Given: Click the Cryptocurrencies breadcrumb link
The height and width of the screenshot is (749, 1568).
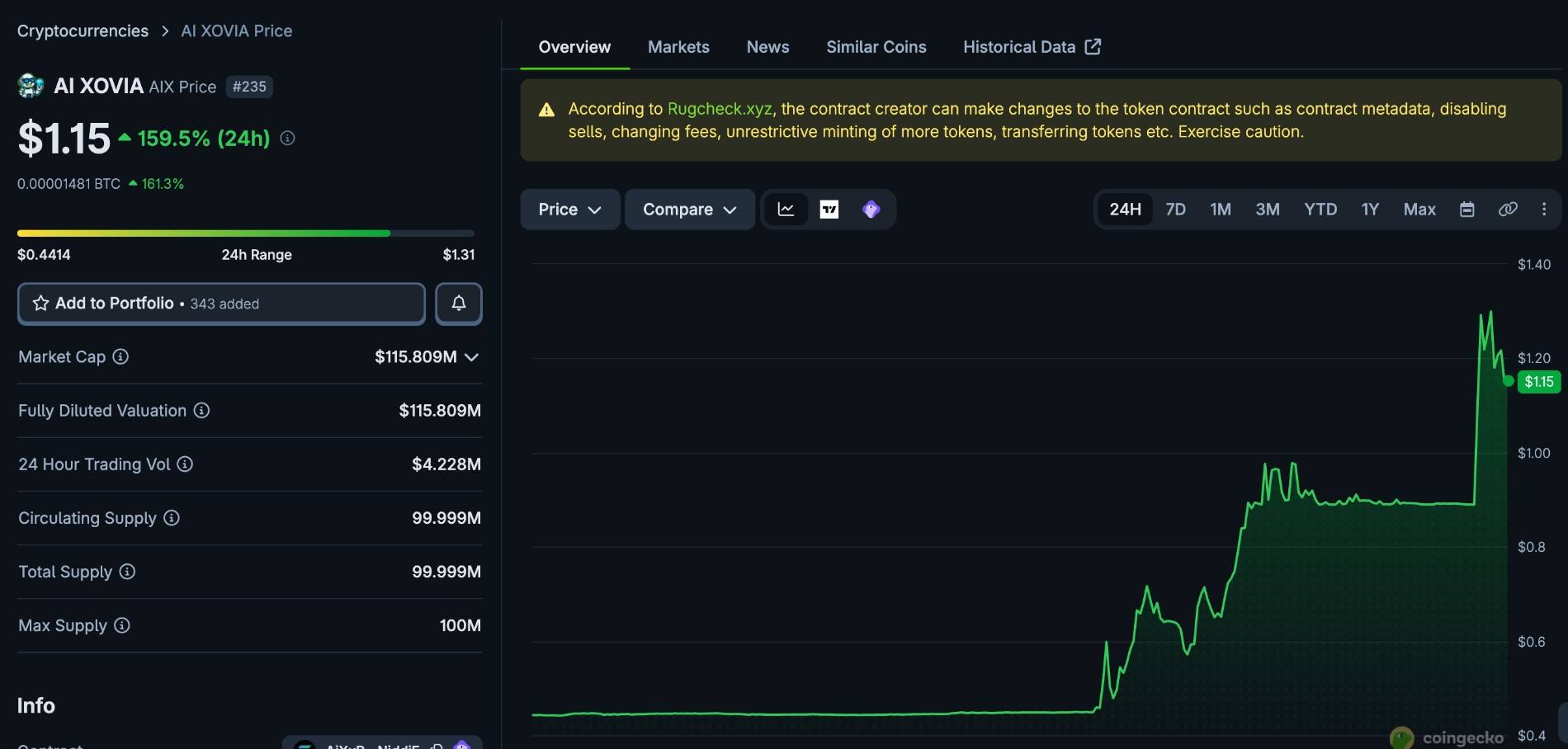Looking at the screenshot, I should (x=83, y=31).
